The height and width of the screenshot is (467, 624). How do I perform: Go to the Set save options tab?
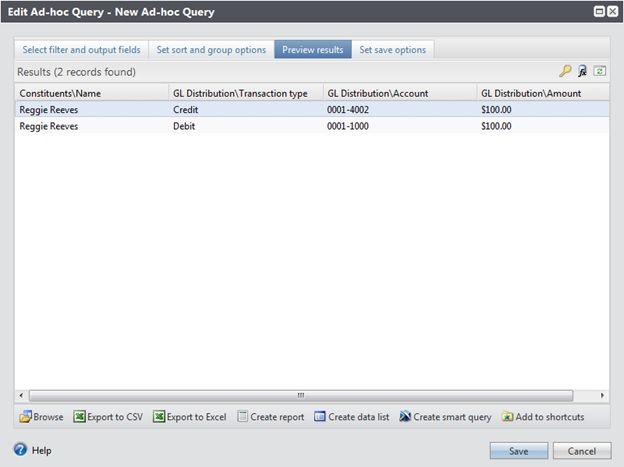393,49
